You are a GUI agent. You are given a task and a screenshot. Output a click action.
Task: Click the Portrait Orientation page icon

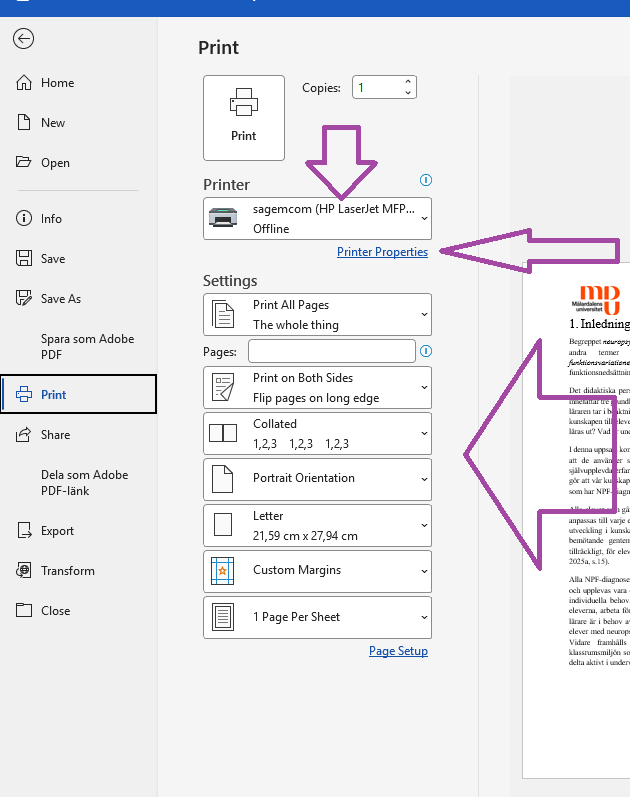pos(223,479)
